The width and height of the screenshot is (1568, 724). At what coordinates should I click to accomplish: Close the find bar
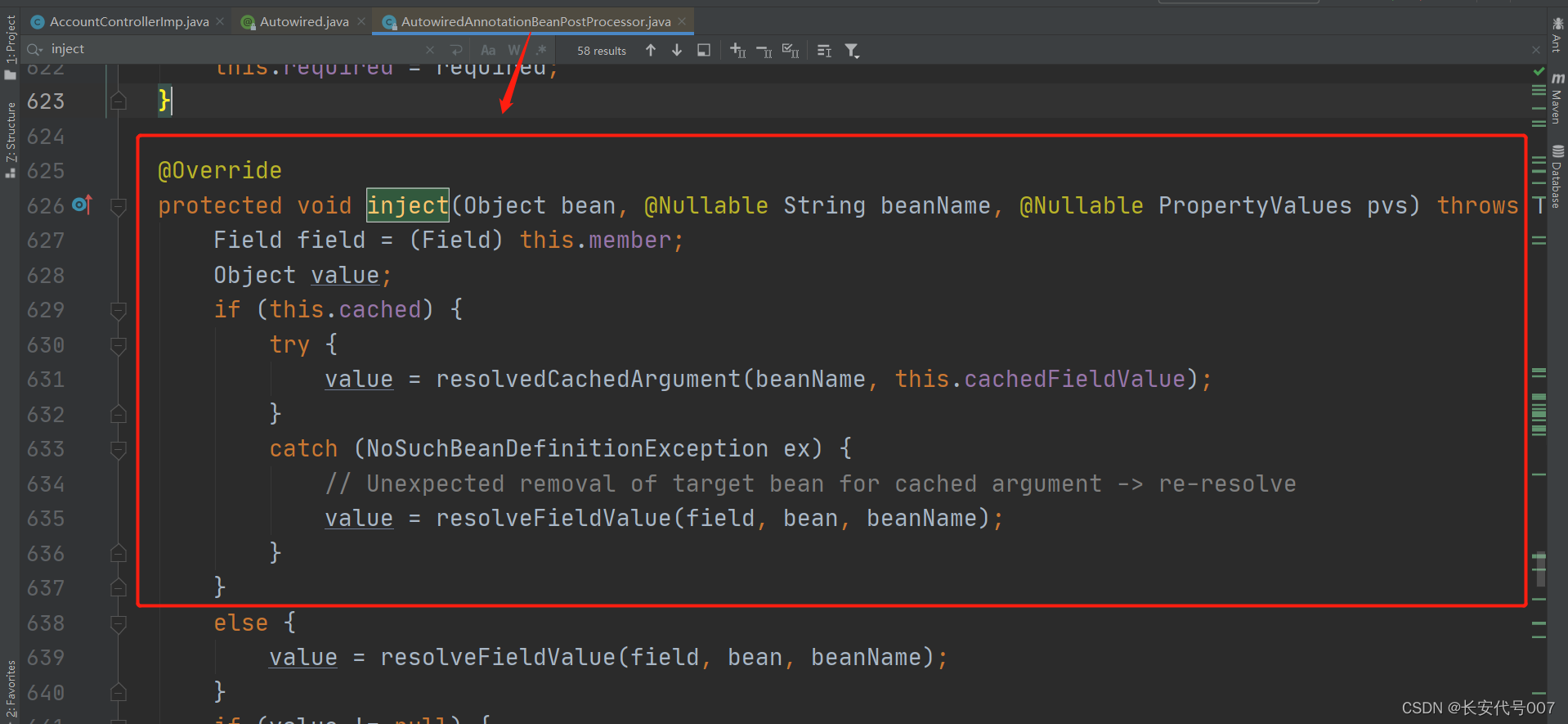1536,50
